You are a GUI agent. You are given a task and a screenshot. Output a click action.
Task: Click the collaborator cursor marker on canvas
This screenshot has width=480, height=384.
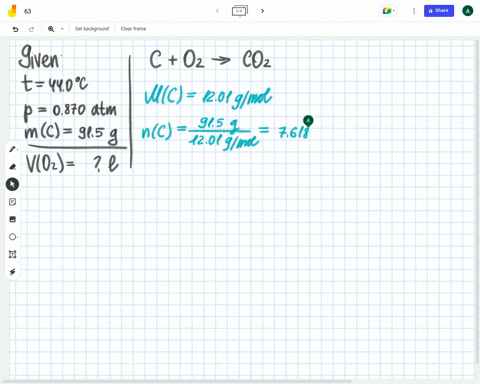click(308, 121)
